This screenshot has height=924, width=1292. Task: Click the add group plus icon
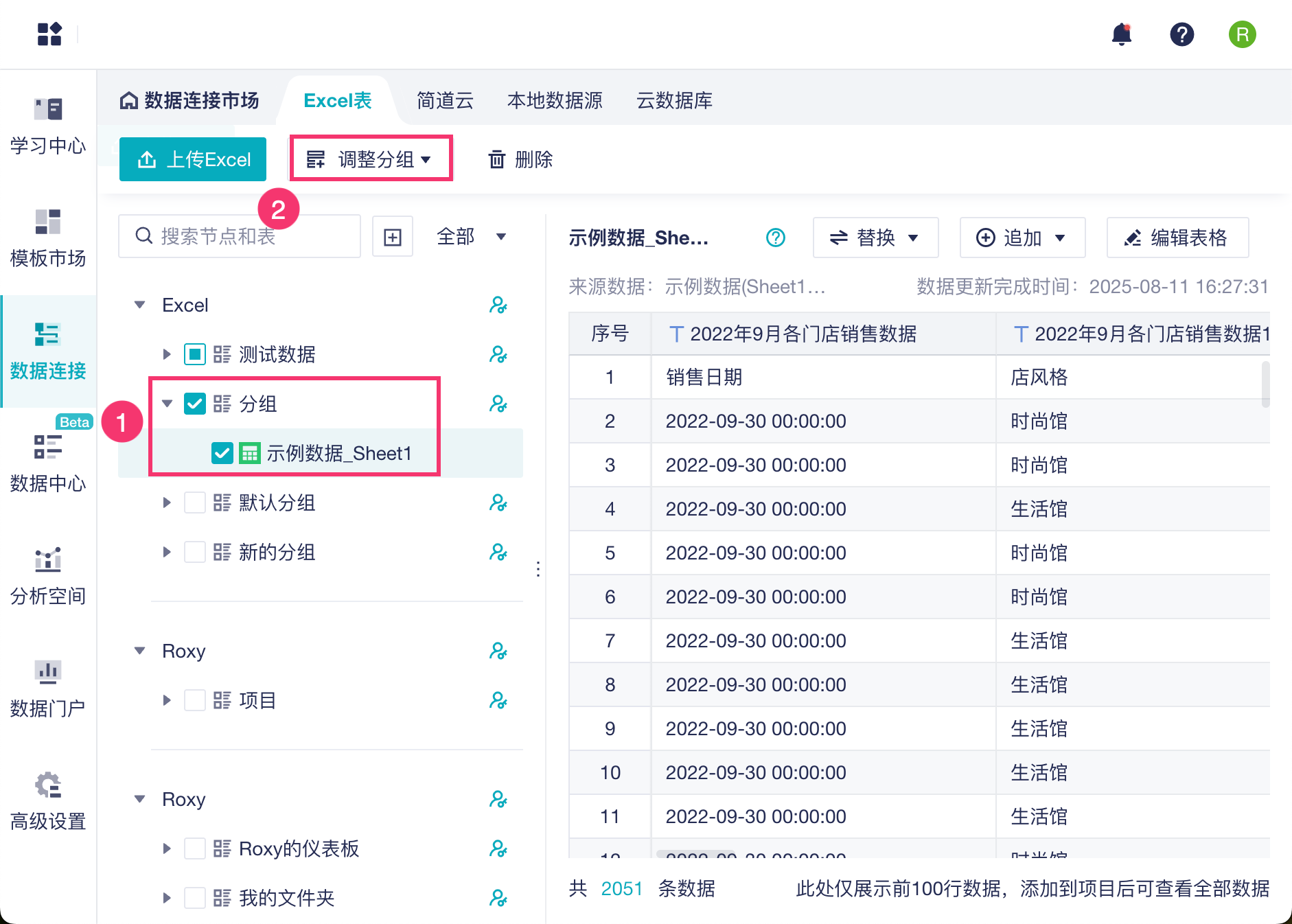point(393,237)
